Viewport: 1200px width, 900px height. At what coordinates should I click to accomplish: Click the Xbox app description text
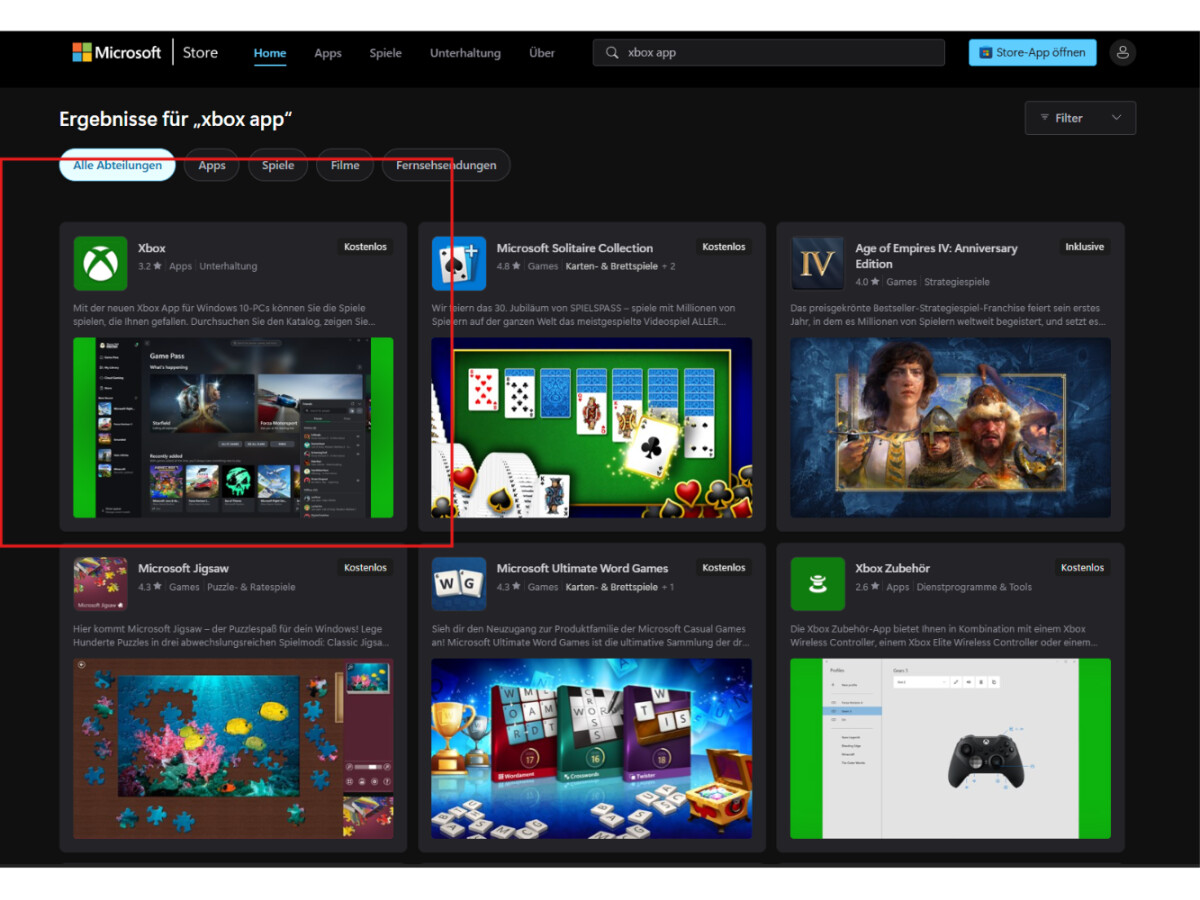pyautogui.click(x=225, y=315)
